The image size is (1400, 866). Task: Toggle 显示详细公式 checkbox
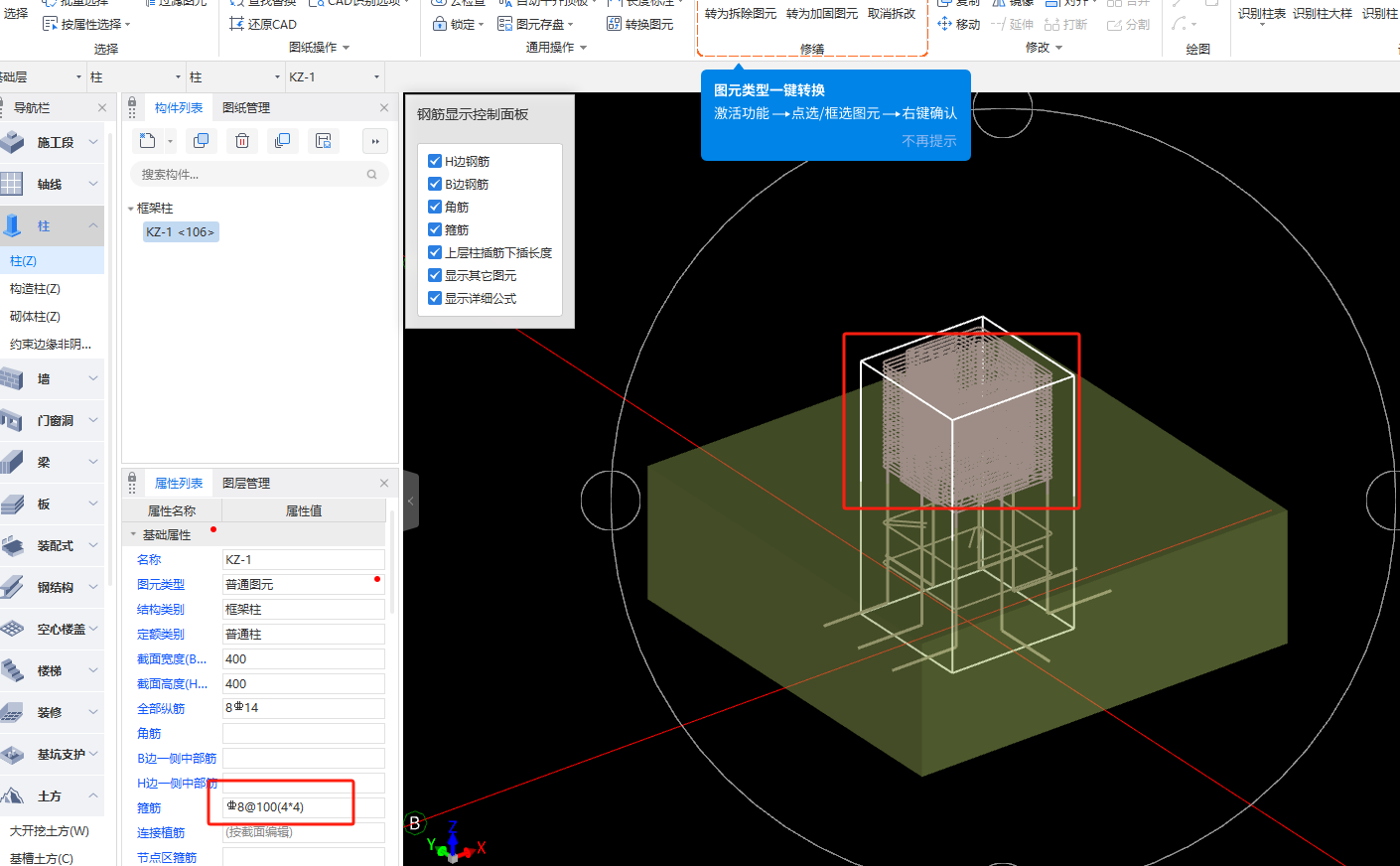(435, 298)
